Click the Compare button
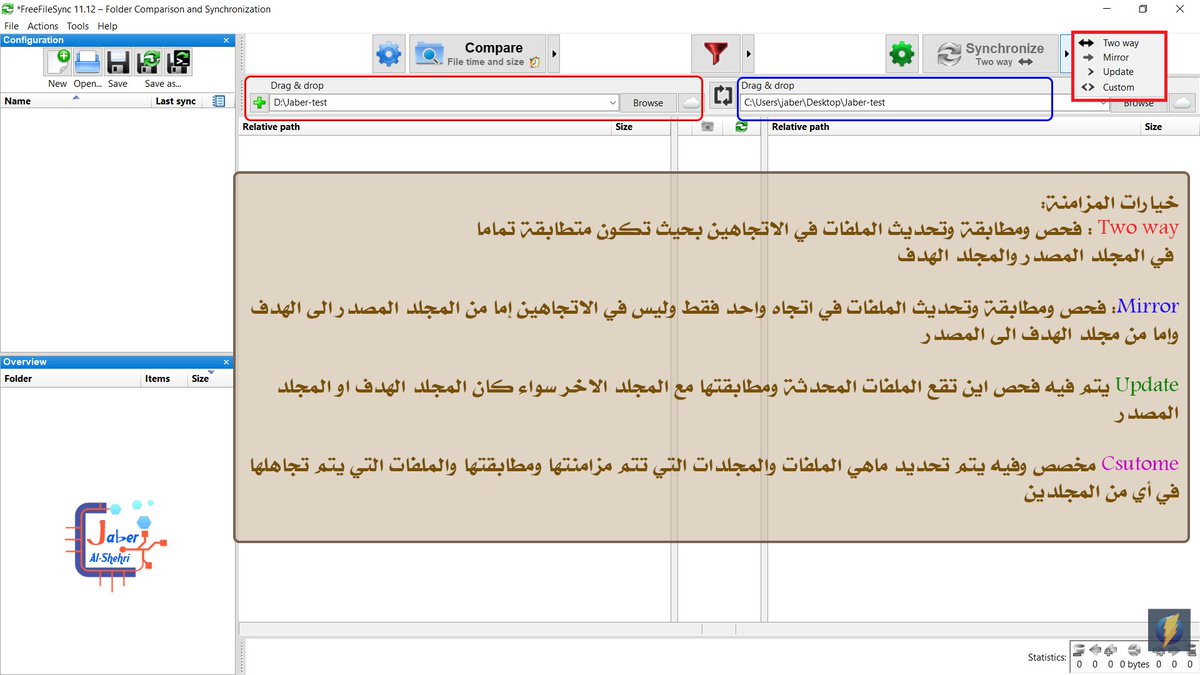 pyautogui.click(x=478, y=54)
